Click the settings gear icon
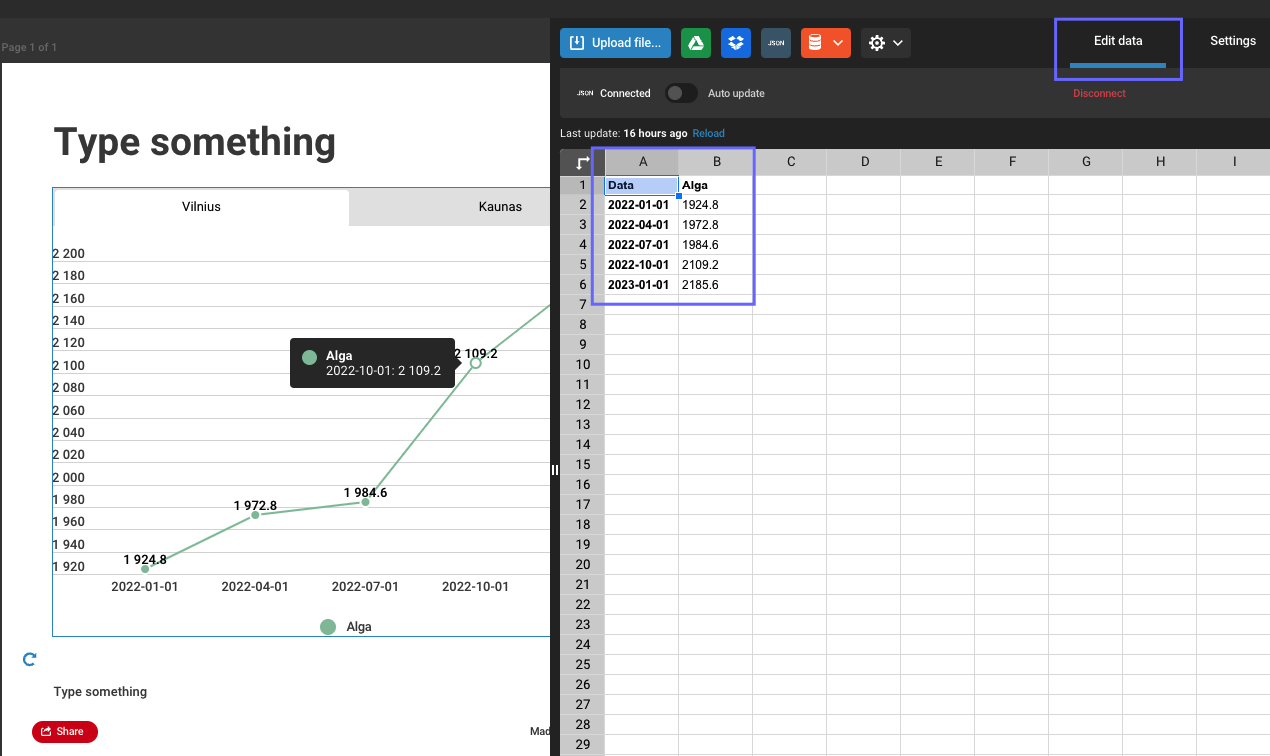The width and height of the screenshot is (1270, 756). 877,42
